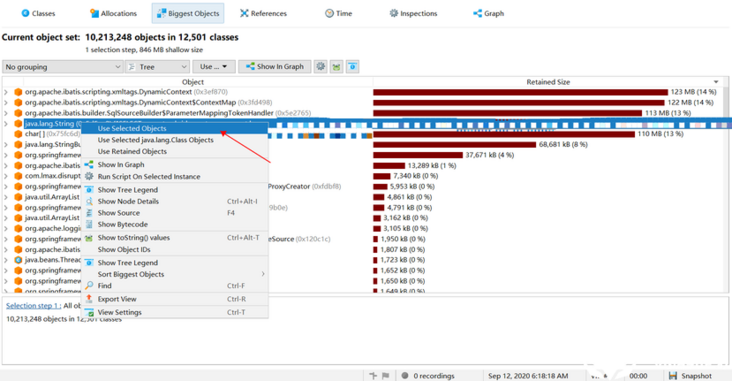
Task: Select the first Show Tree Legend entry
Action: tap(175, 190)
